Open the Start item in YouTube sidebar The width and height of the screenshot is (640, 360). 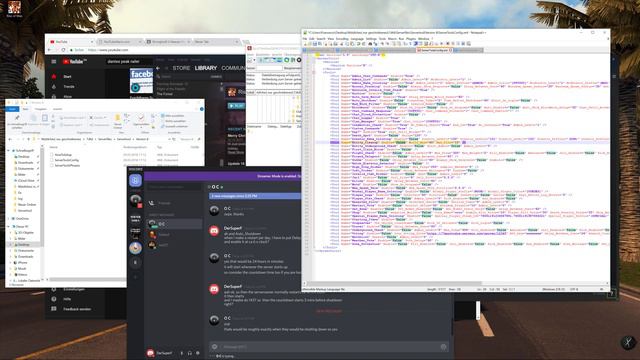pos(67,76)
